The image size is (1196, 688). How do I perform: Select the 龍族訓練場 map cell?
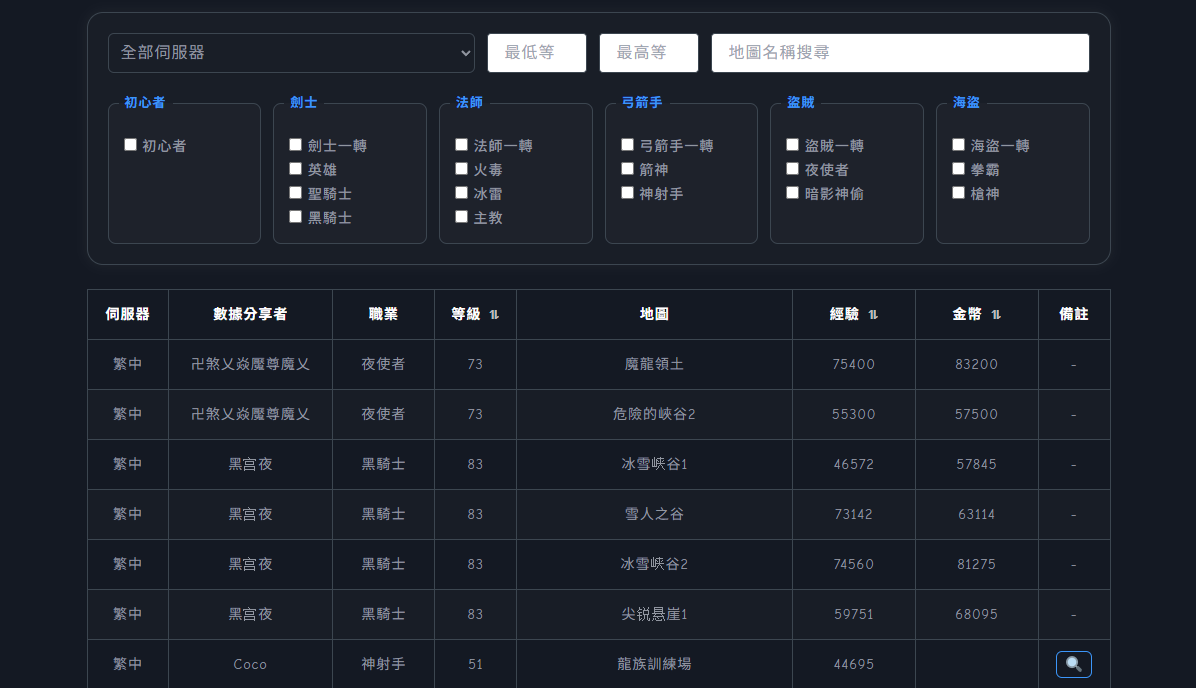point(654,664)
